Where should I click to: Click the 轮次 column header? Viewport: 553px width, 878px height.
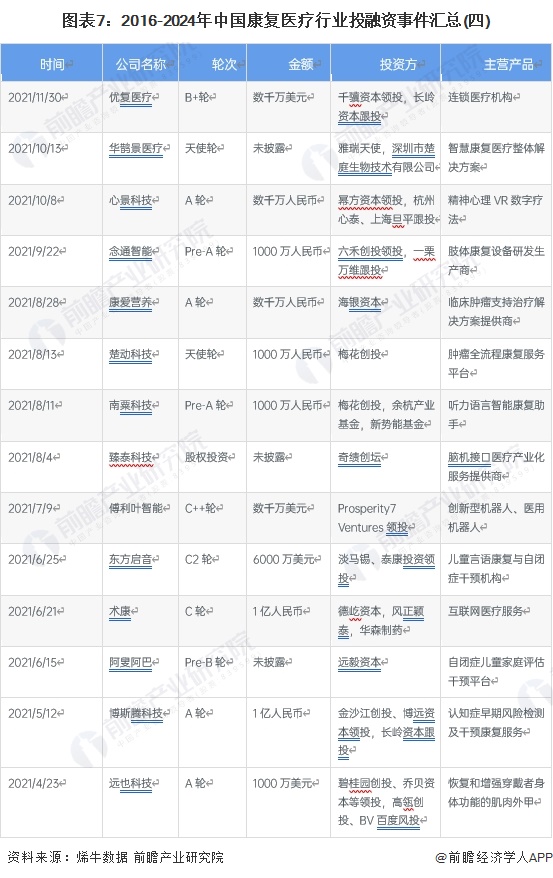coord(213,64)
